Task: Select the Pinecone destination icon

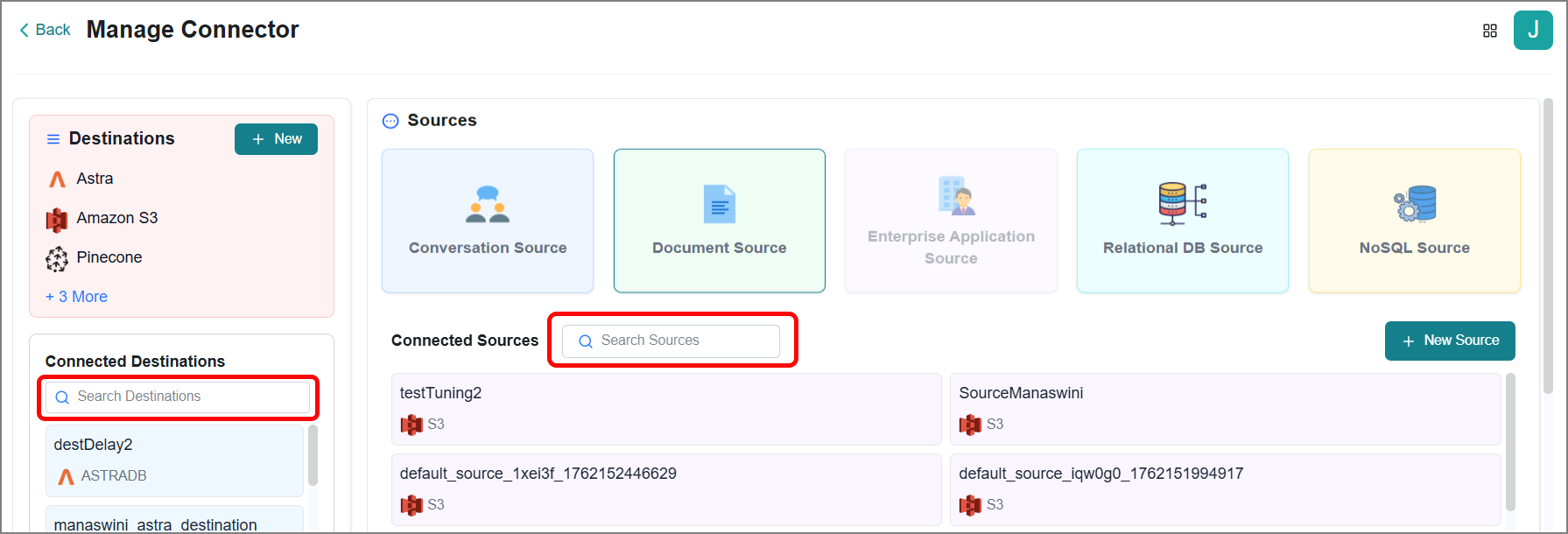Action: [57, 258]
